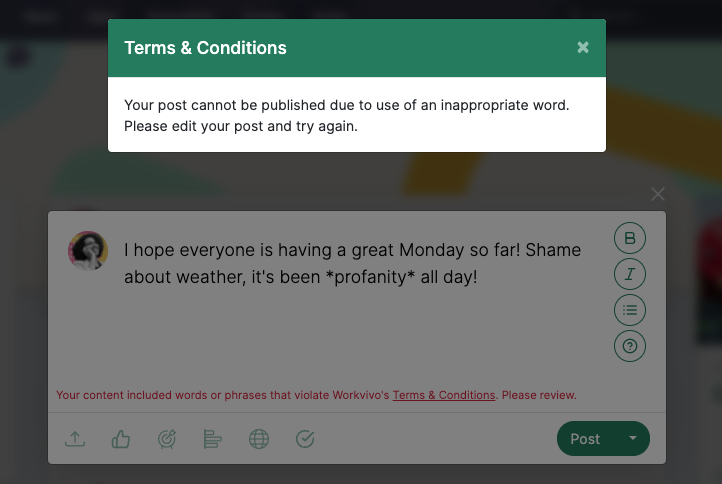Viewport: 722px width, 484px height.
Task: Apply italic formatting with the I icon
Action: [x=629, y=274]
